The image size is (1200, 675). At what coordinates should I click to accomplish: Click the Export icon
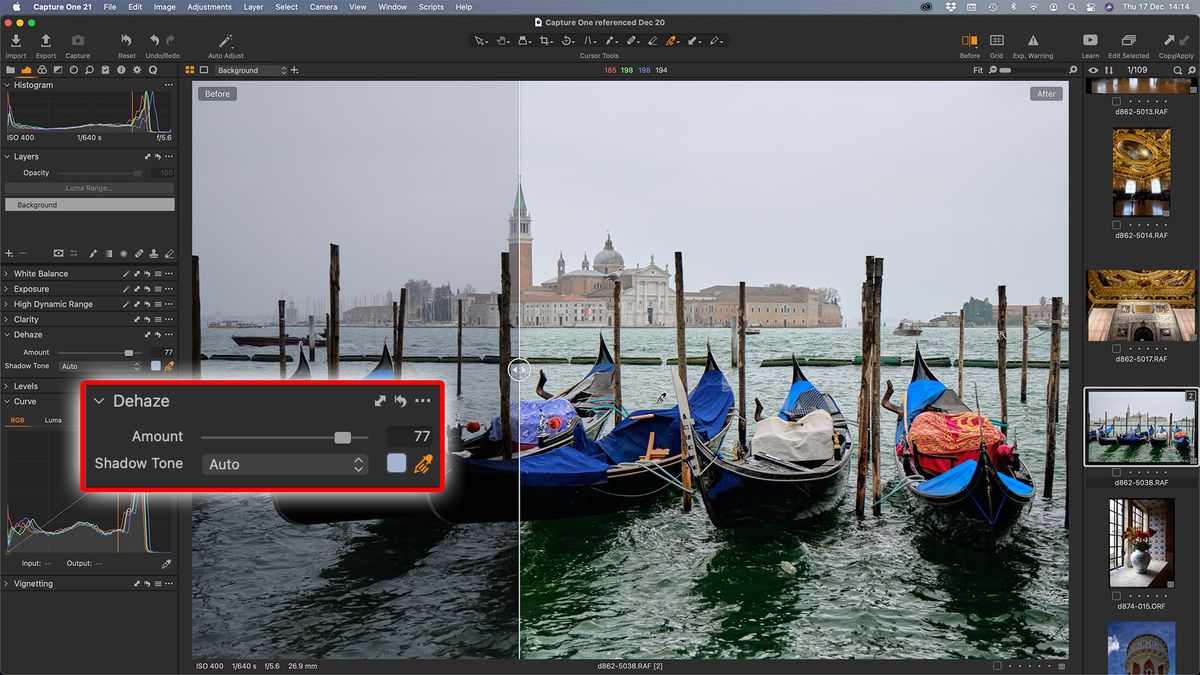[45, 42]
